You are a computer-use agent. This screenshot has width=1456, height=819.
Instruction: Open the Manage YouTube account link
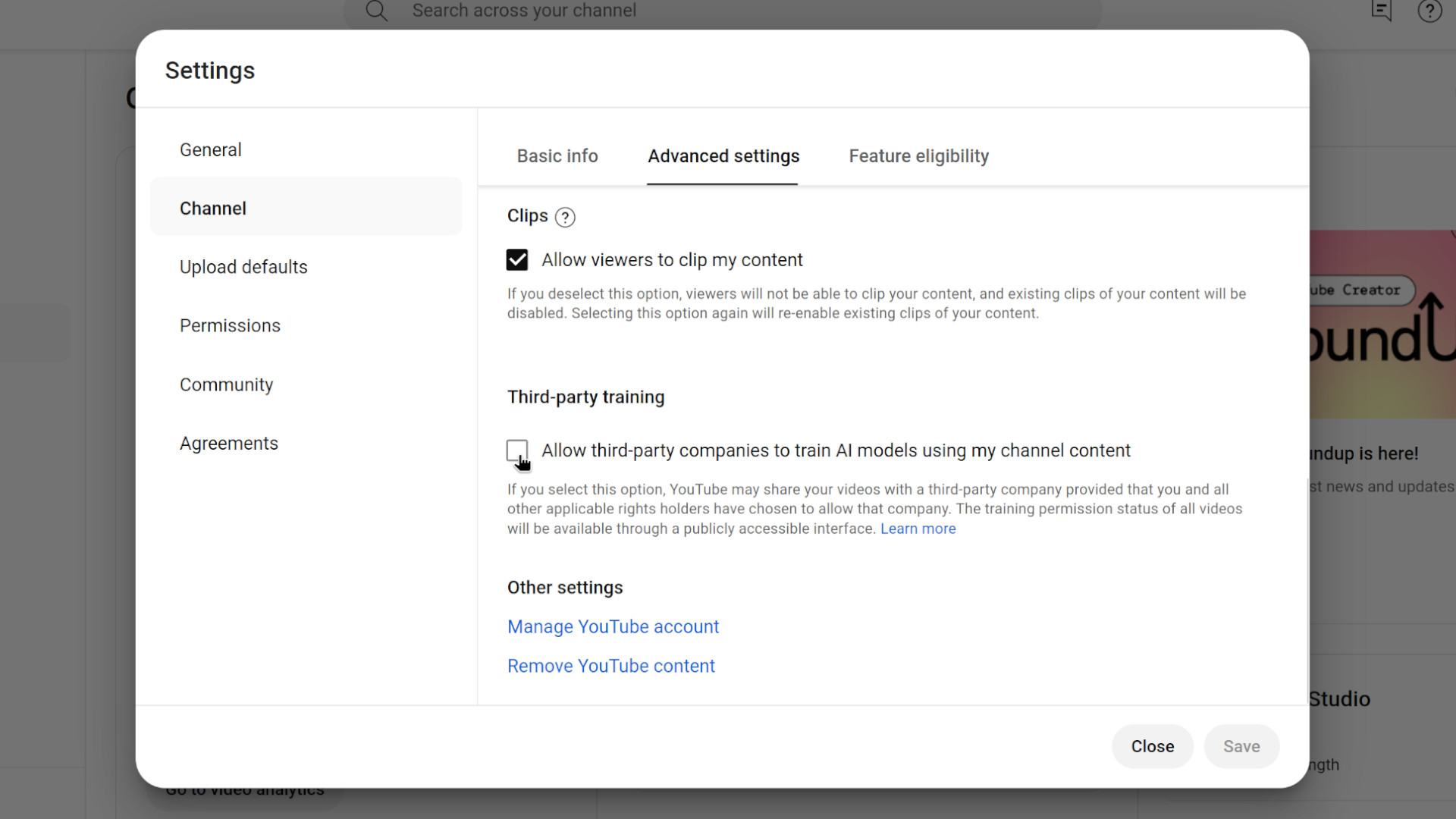point(613,627)
